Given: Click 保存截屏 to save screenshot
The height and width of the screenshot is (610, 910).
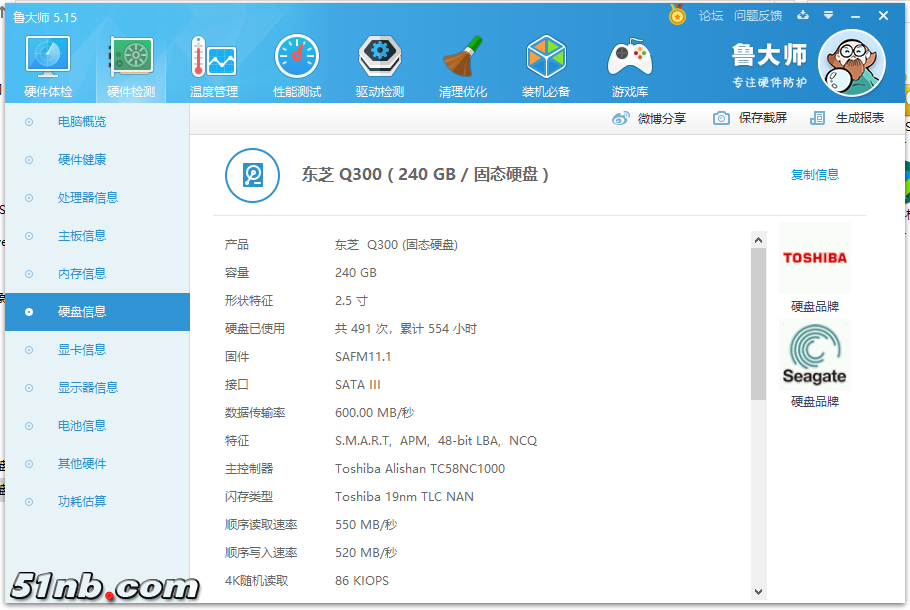Looking at the screenshot, I should pos(750,118).
